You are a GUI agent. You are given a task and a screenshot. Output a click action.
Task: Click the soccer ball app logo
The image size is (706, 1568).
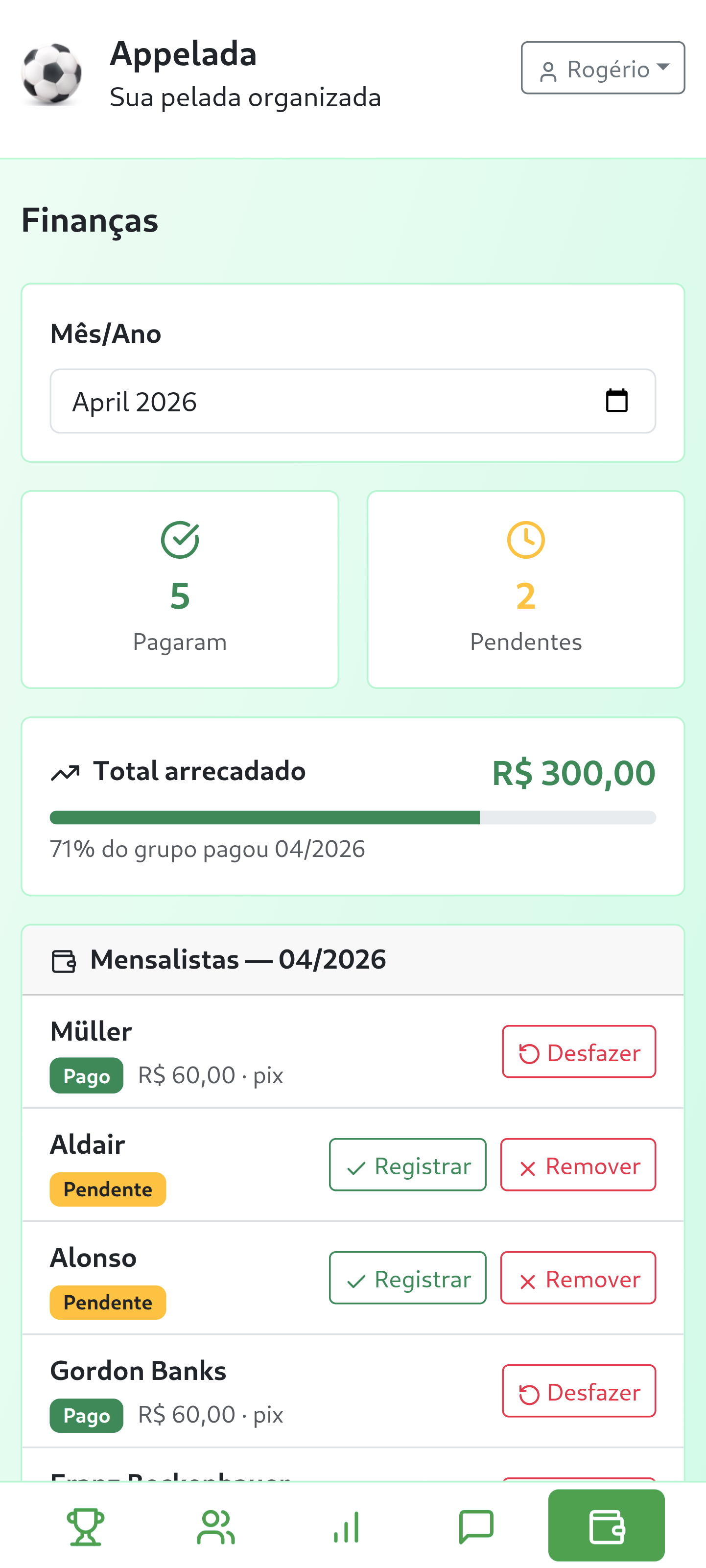tap(52, 73)
